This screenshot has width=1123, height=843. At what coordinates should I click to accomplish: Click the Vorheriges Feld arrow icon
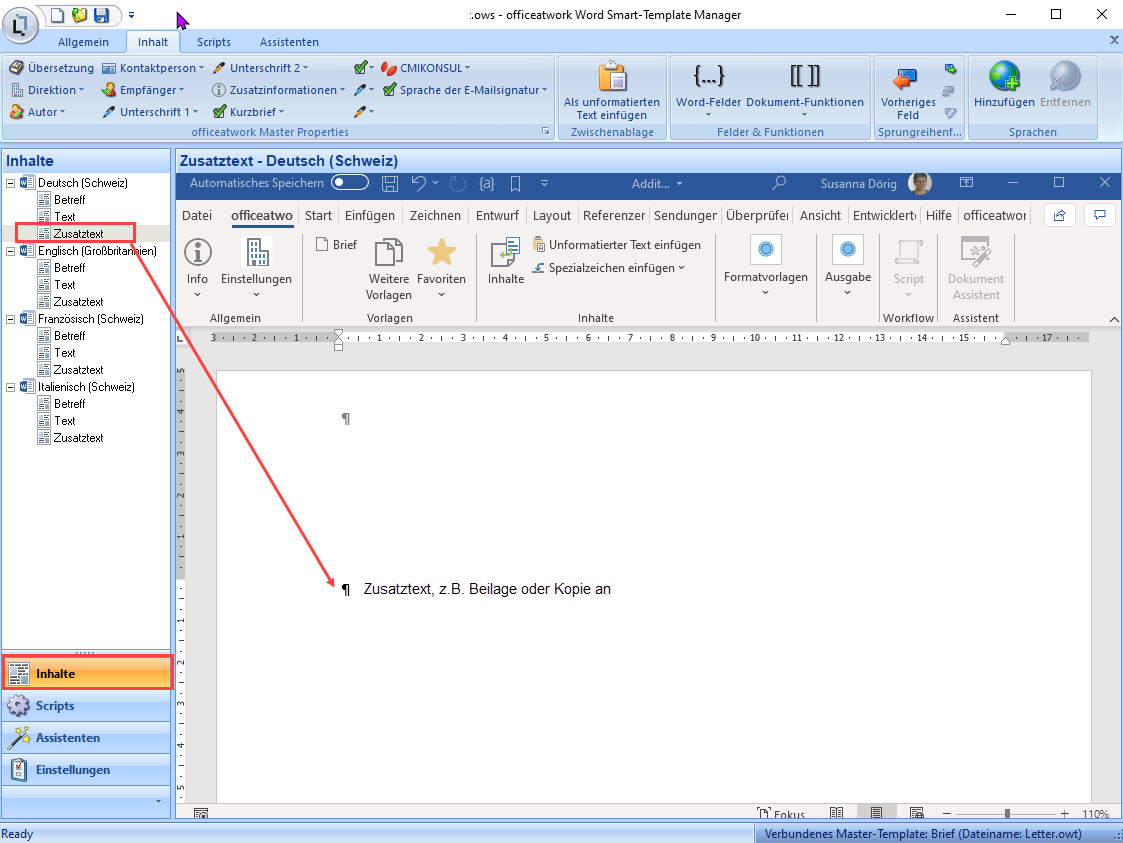pyautogui.click(x=907, y=77)
